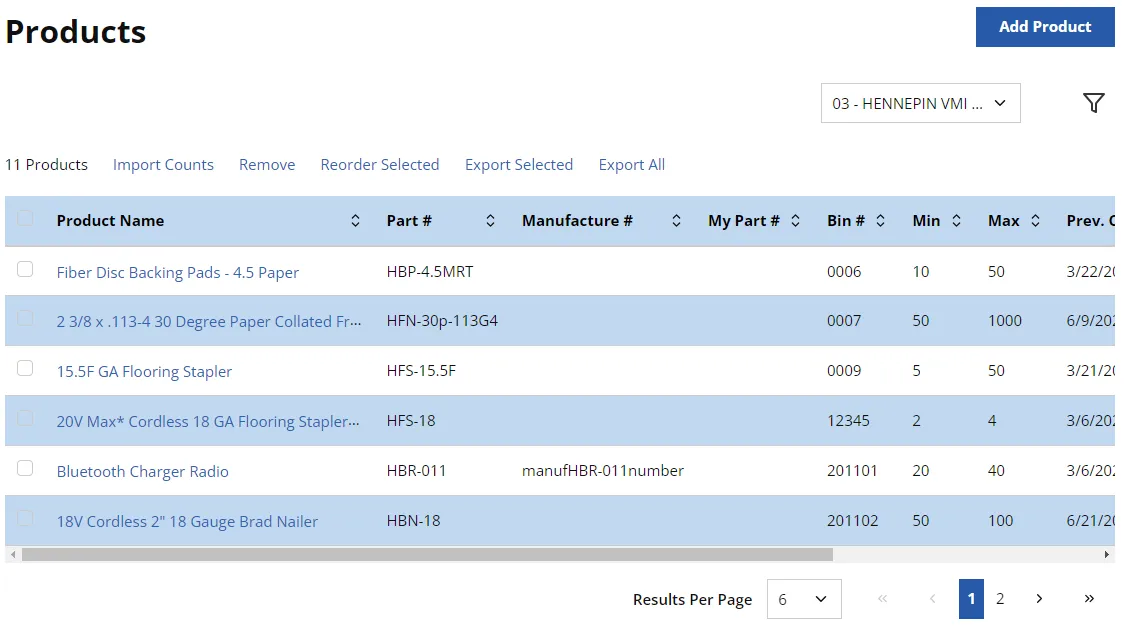Click part number HBR-011 cell
The height and width of the screenshot is (631, 1142).
[416, 471]
